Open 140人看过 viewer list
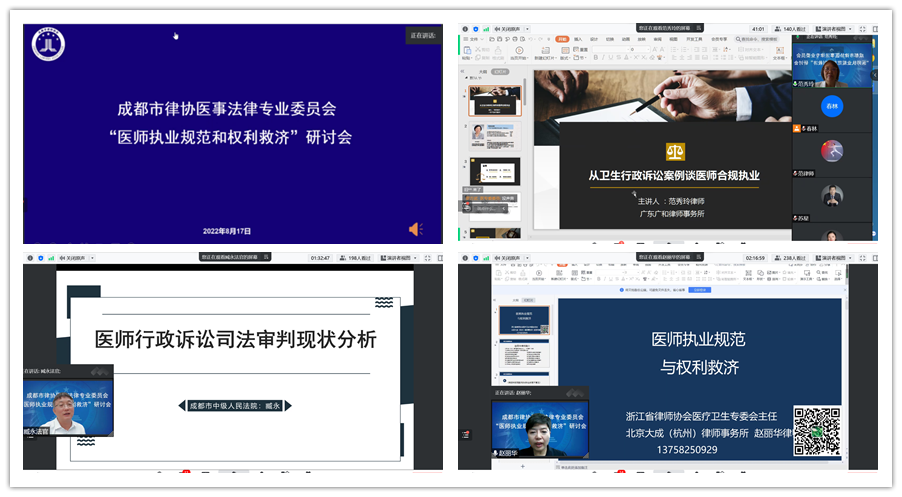902x497 pixels. click(x=790, y=29)
